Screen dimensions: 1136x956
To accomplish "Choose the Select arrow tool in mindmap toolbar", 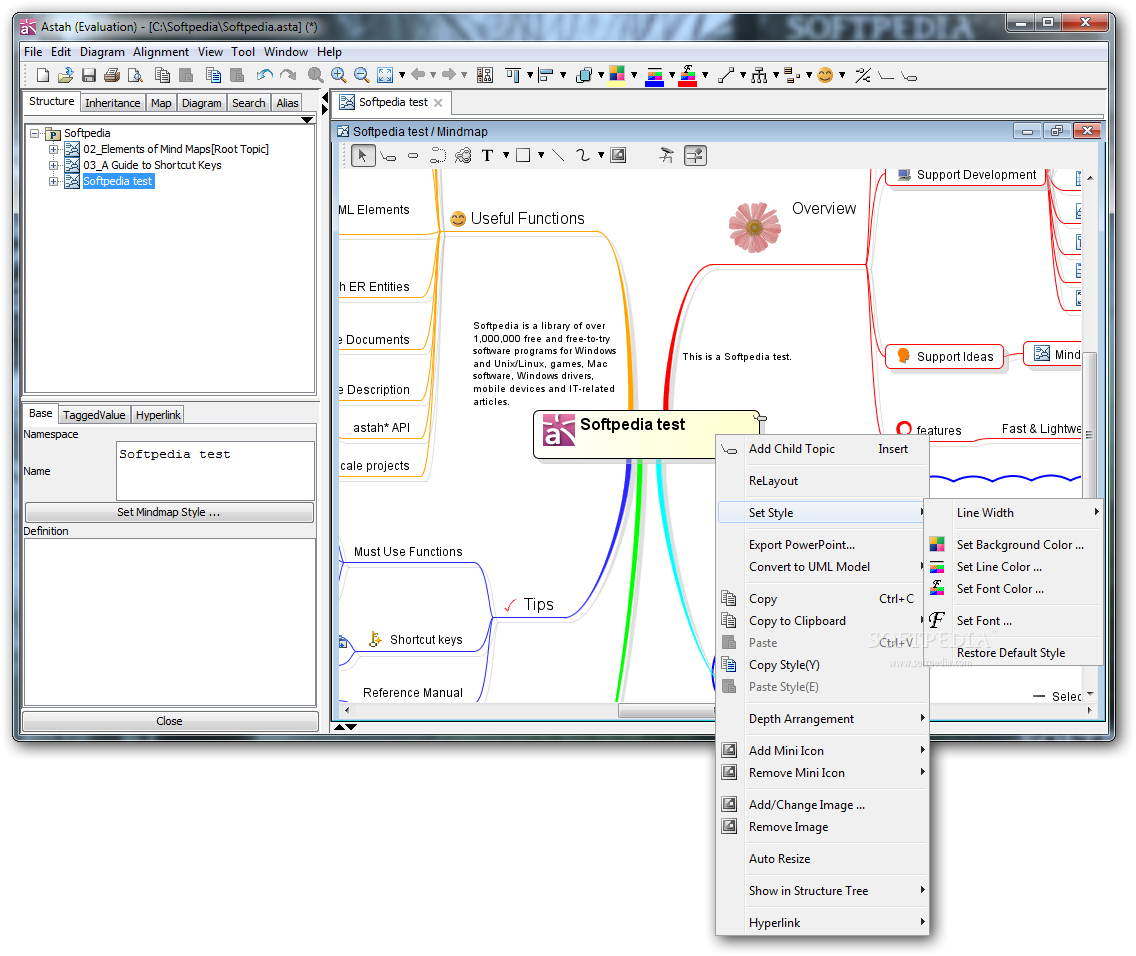I will [362, 155].
